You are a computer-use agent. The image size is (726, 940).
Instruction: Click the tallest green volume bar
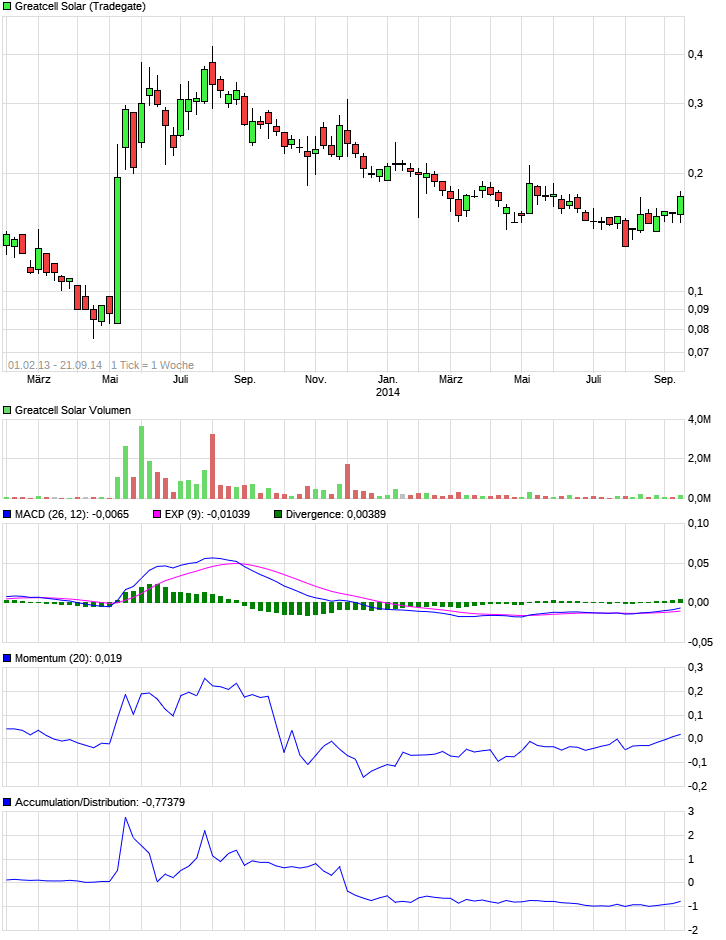click(141, 462)
